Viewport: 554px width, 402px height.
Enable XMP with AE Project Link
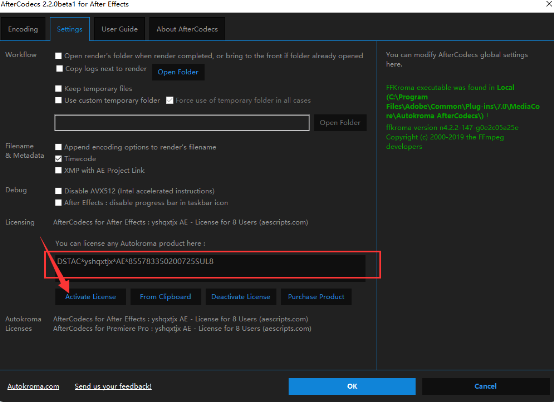click(x=58, y=170)
